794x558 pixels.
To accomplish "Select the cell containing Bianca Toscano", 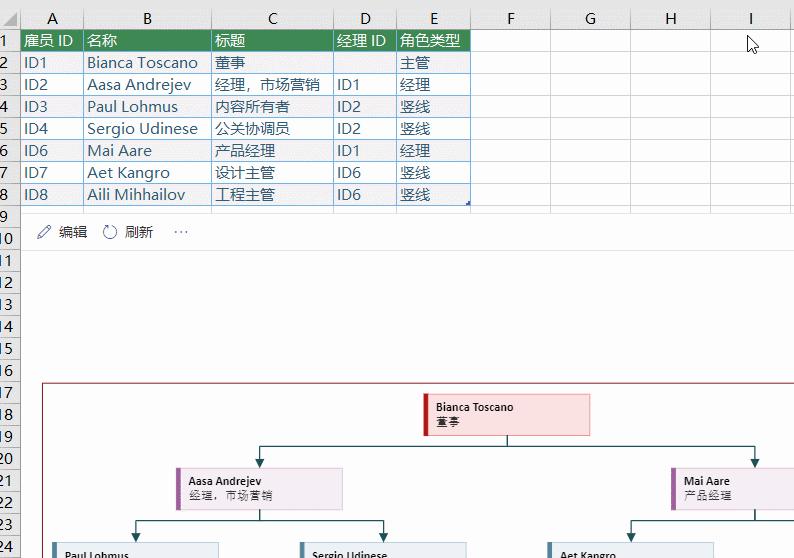I will 147,63.
